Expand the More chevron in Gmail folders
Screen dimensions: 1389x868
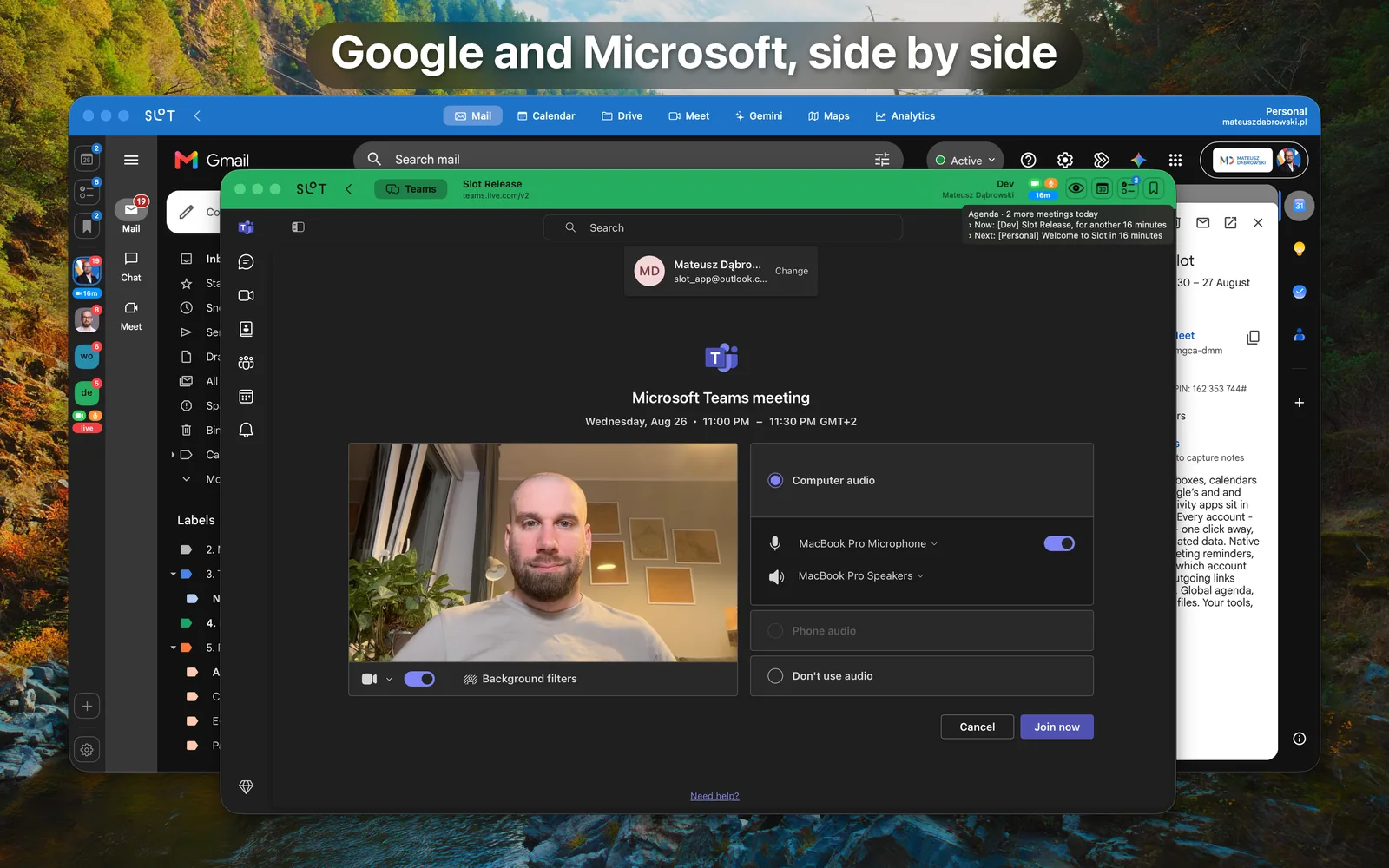186,479
